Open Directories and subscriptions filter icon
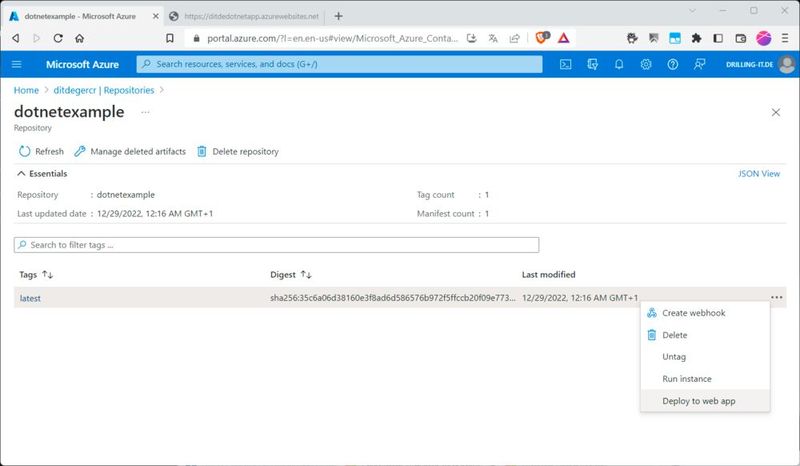Viewport: 800px width, 466px height. click(x=592, y=64)
